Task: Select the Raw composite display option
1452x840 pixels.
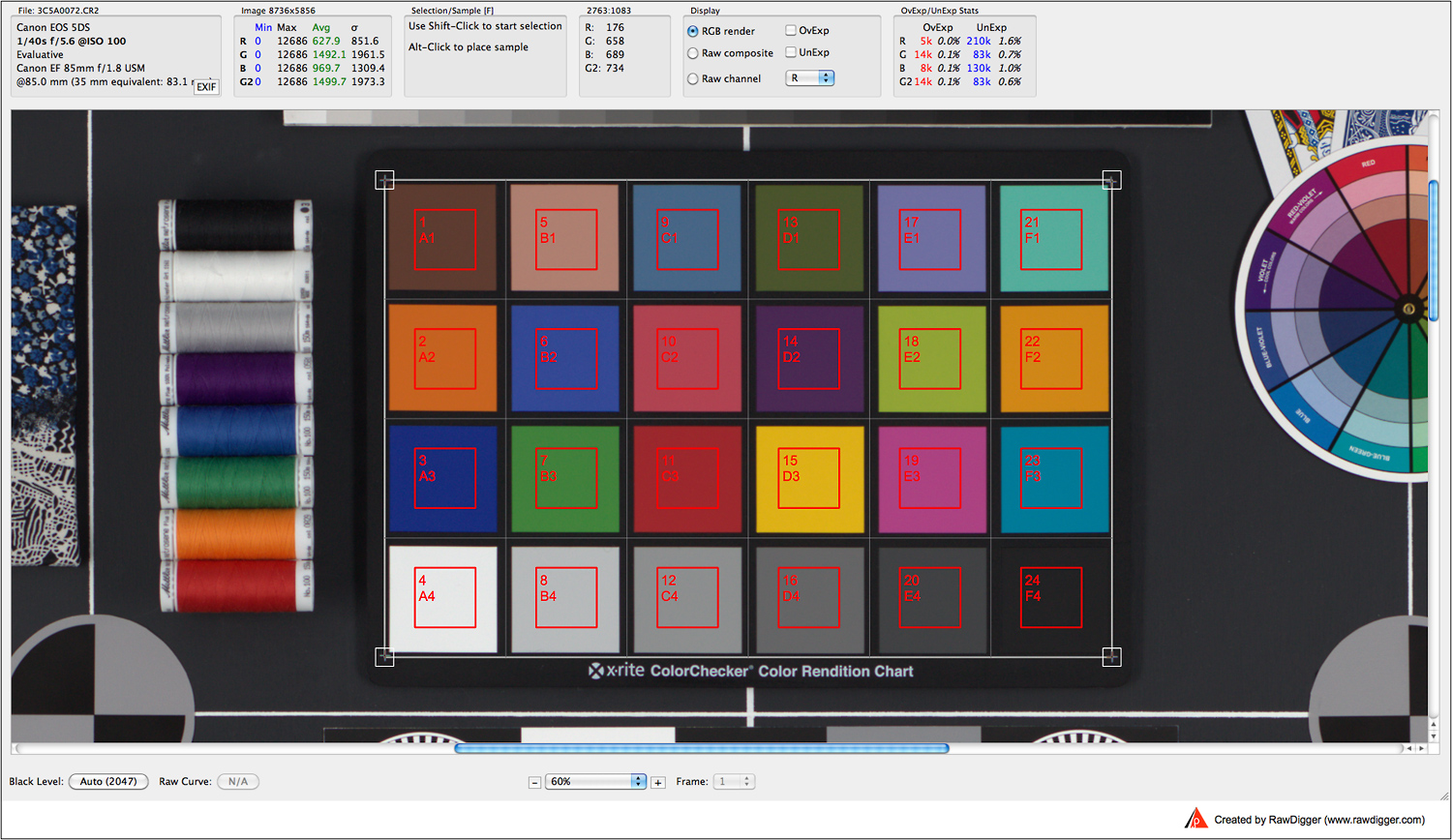Action: pos(693,53)
